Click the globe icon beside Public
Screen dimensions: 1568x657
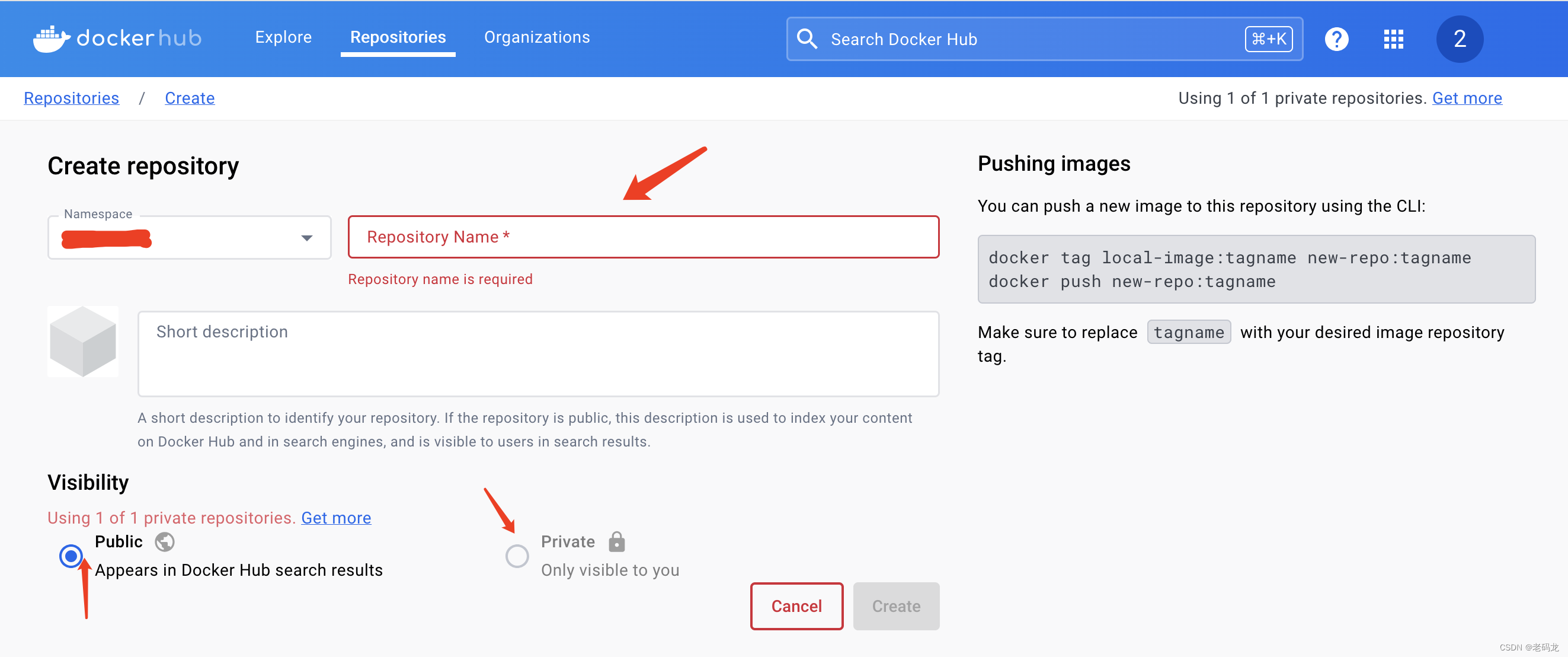tap(164, 541)
